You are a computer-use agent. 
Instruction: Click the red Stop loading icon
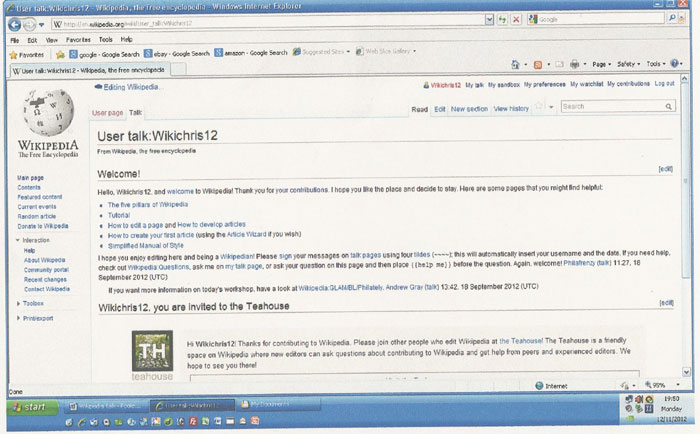516,20
